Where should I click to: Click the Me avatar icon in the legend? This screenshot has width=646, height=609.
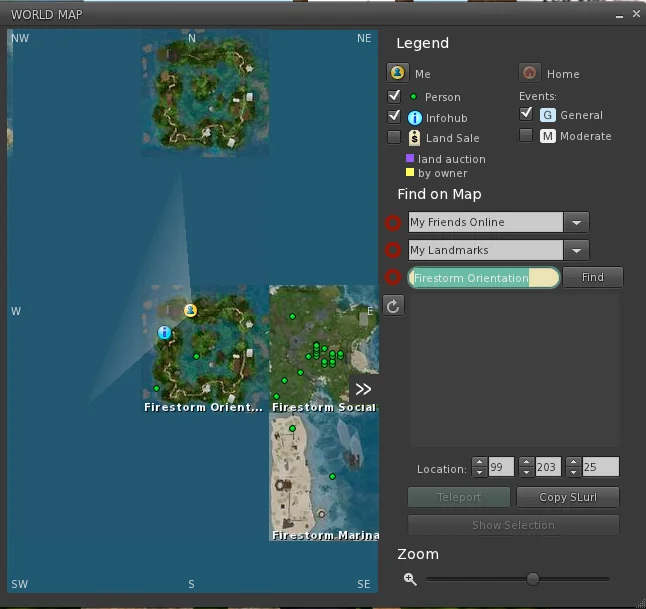click(x=398, y=73)
